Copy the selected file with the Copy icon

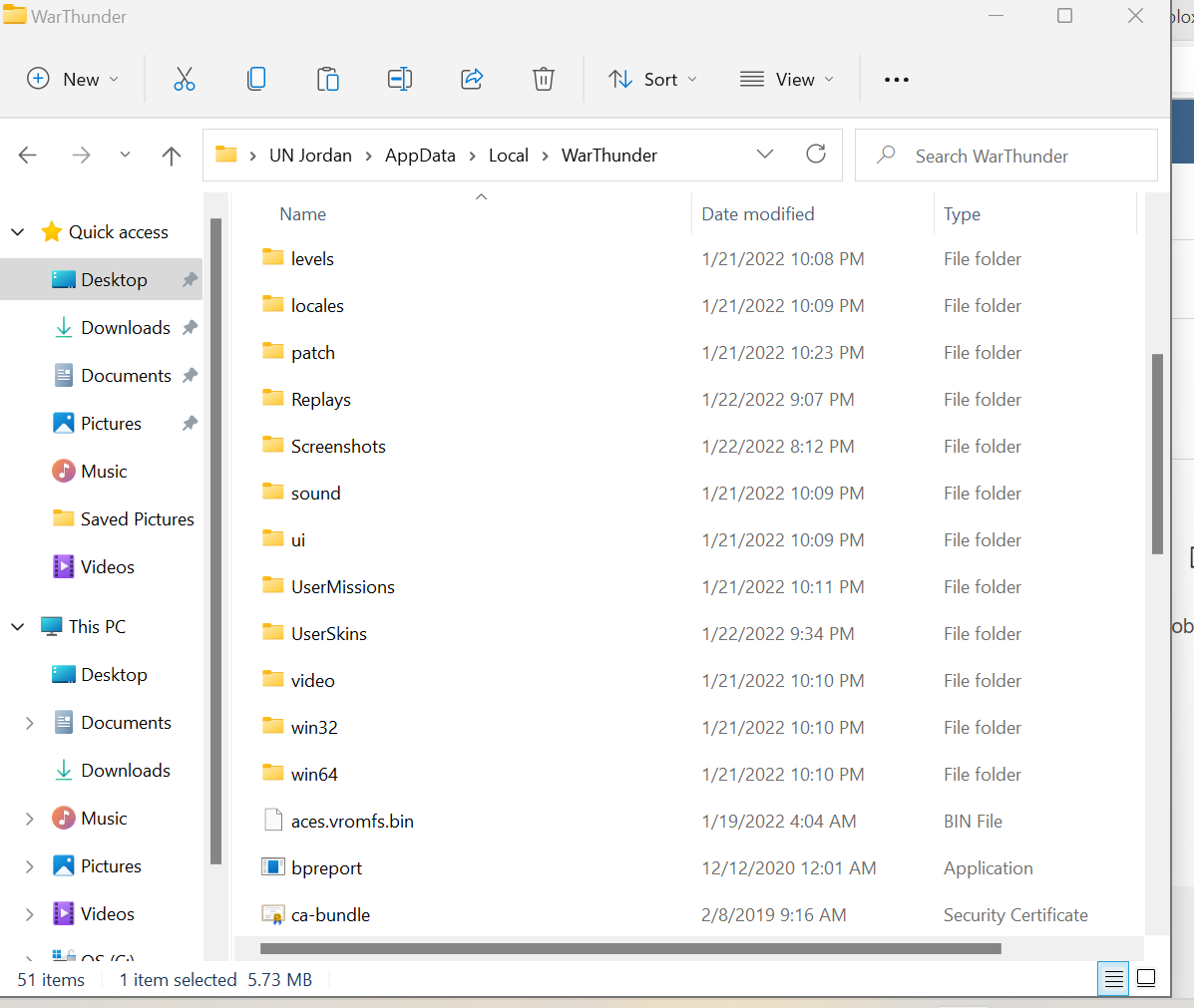tap(256, 79)
